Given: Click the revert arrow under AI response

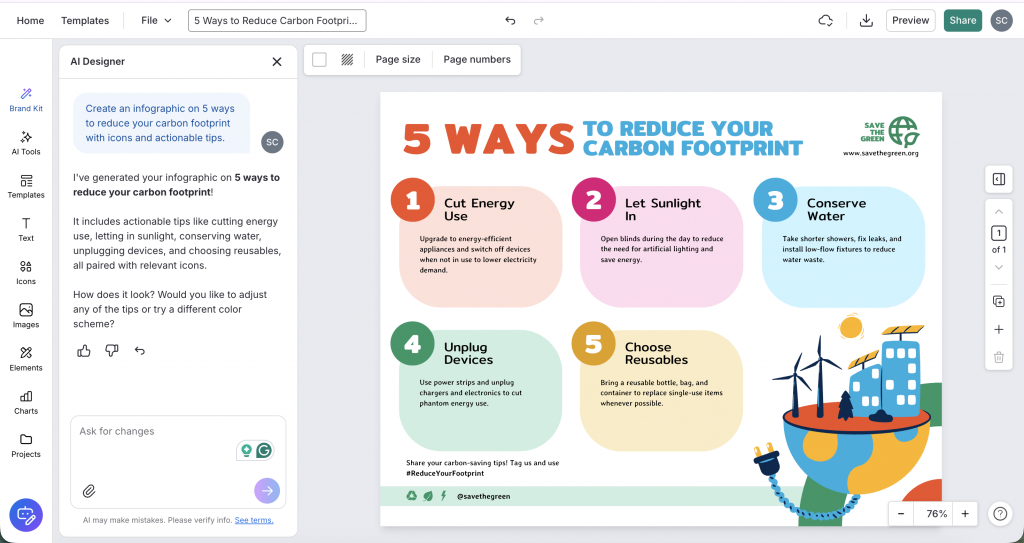Looking at the screenshot, I should point(140,351).
